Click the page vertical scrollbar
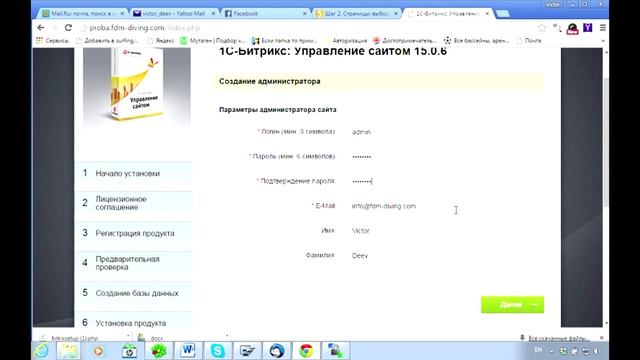Viewport: 640px width, 360px height. click(606, 143)
